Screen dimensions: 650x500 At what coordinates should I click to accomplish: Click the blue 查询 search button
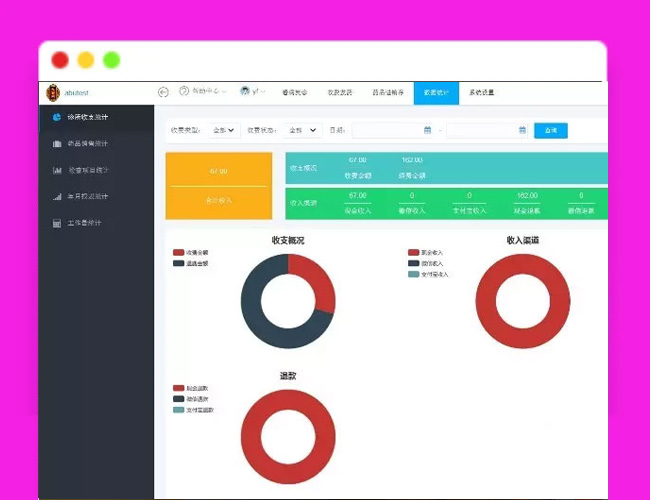tap(551, 131)
